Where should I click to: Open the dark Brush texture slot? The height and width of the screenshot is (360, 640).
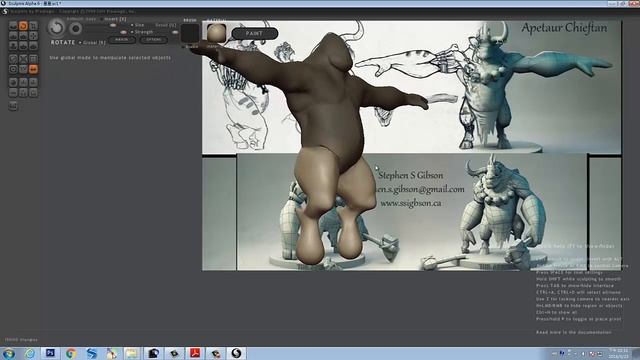[x=190, y=33]
